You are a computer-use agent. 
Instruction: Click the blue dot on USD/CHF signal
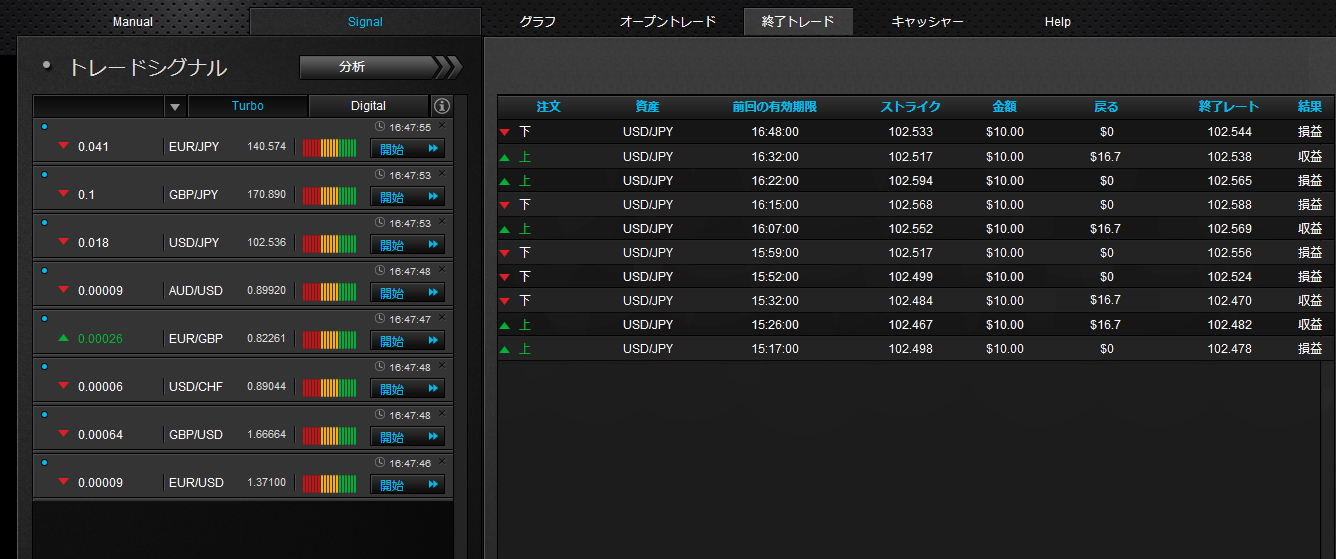pos(44,367)
